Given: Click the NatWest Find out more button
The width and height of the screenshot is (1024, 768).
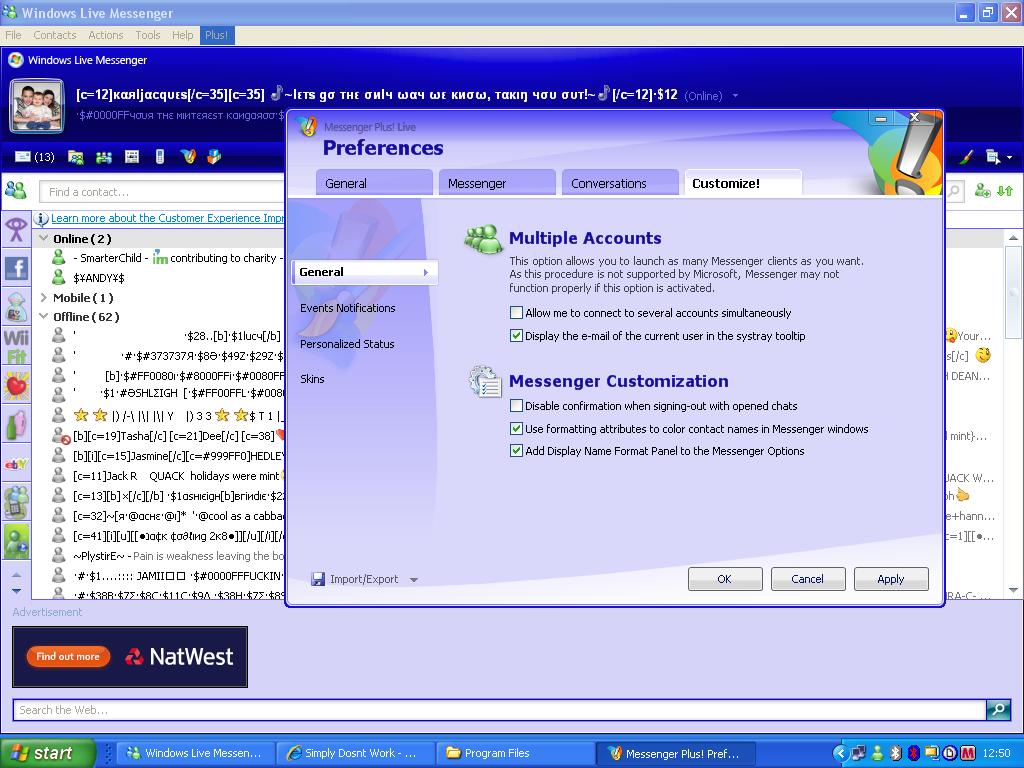Looking at the screenshot, I should pyautogui.click(x=68, y=656).
